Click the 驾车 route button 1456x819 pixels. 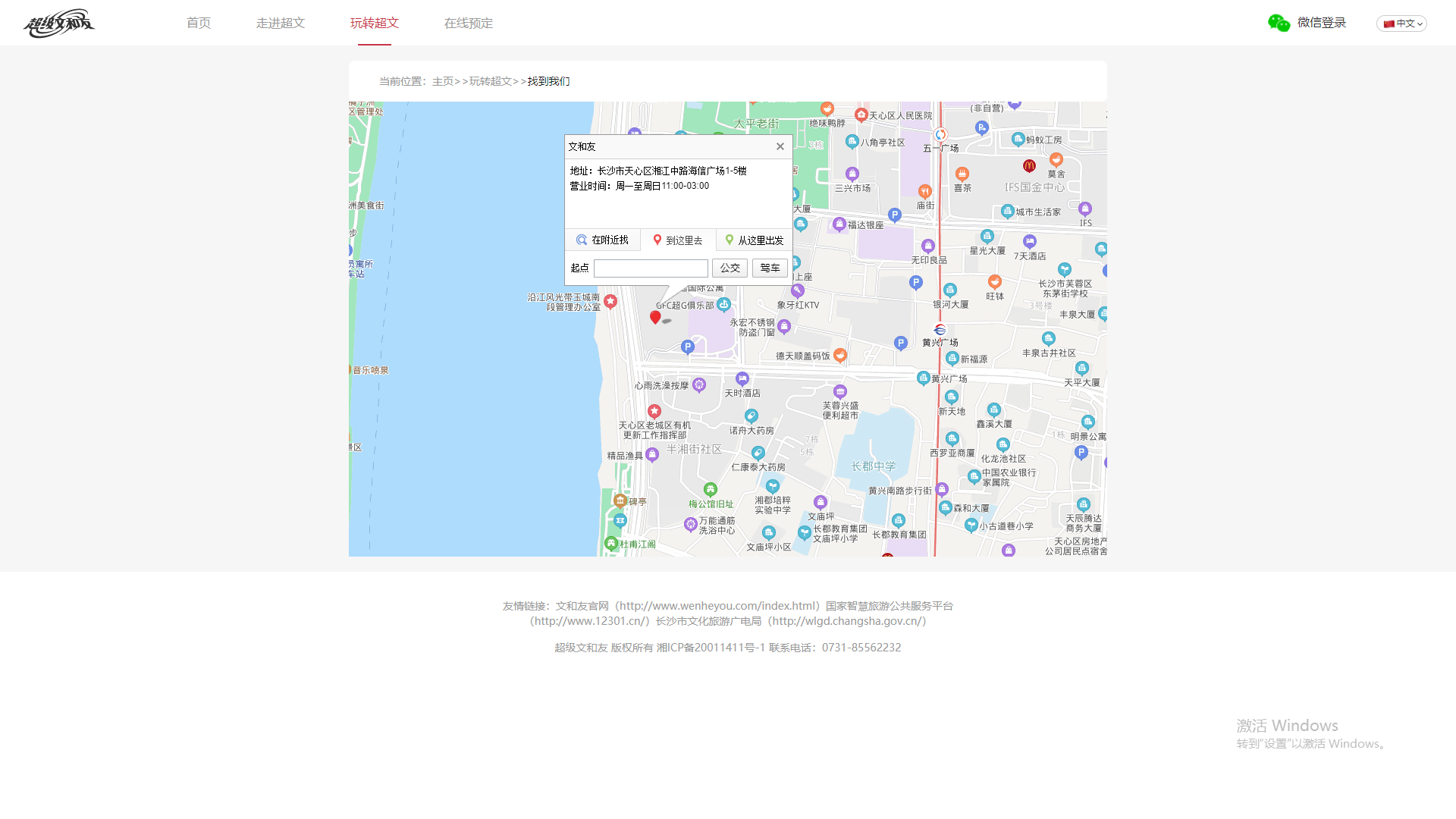770,268
